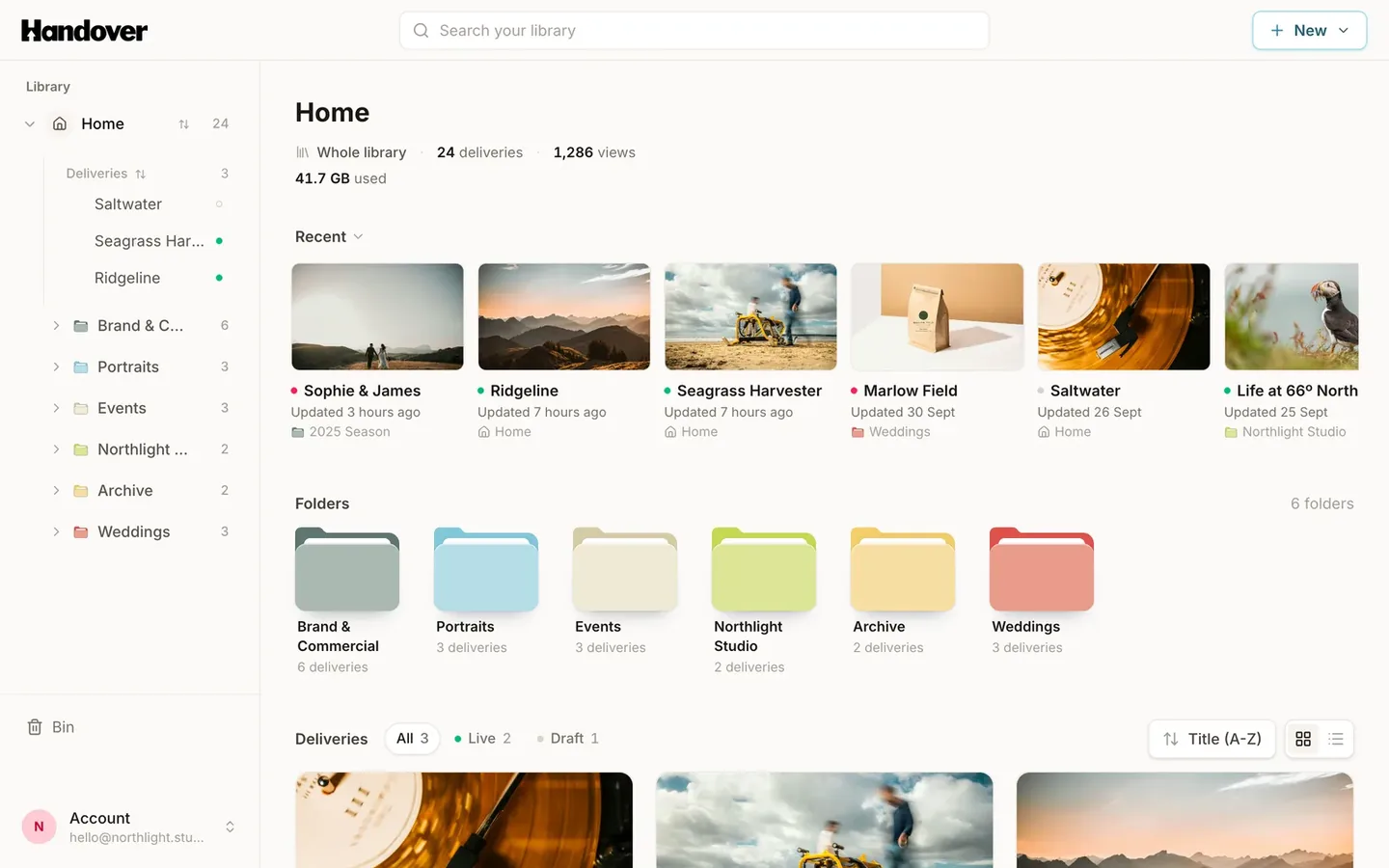Open the New dropdown button
The width and height of the screenshot is (1389, 868).
(1309, 31)
